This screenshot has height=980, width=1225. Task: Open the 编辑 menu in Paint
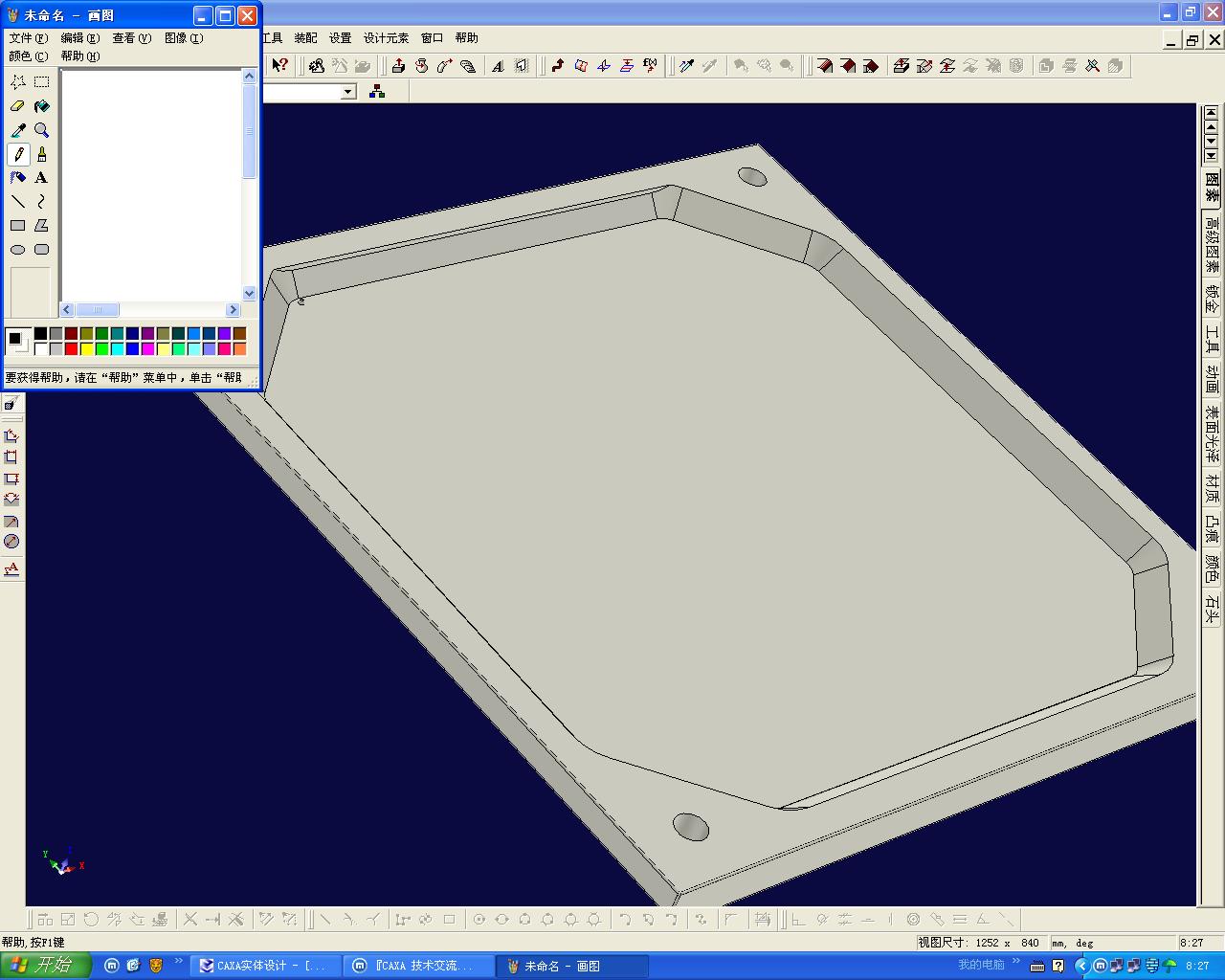[x=79, y=38]
